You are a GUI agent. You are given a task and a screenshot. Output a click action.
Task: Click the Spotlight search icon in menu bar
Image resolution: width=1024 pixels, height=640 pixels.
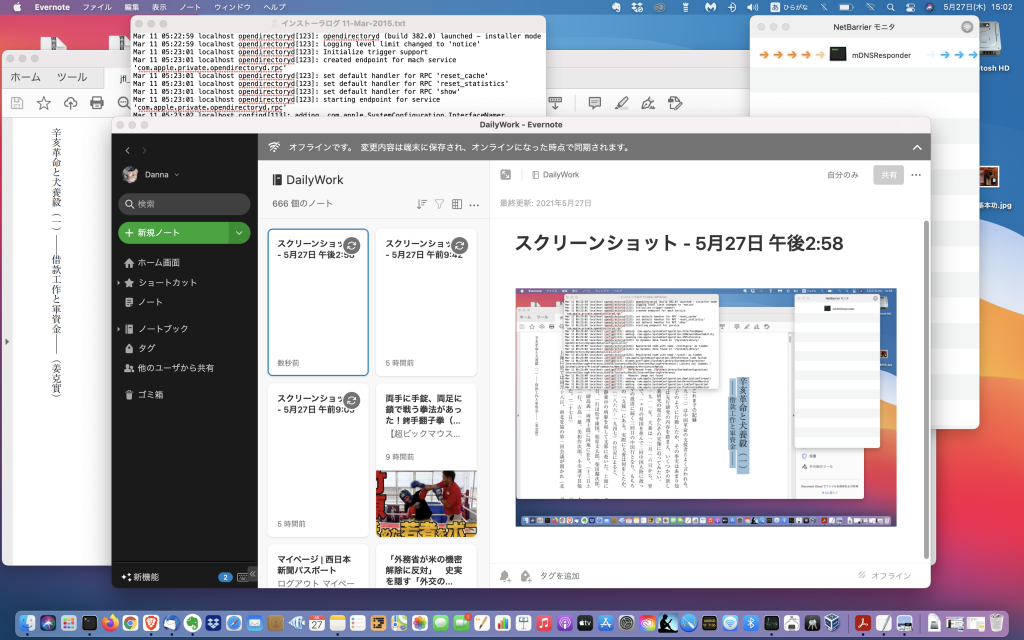point(890,7)
